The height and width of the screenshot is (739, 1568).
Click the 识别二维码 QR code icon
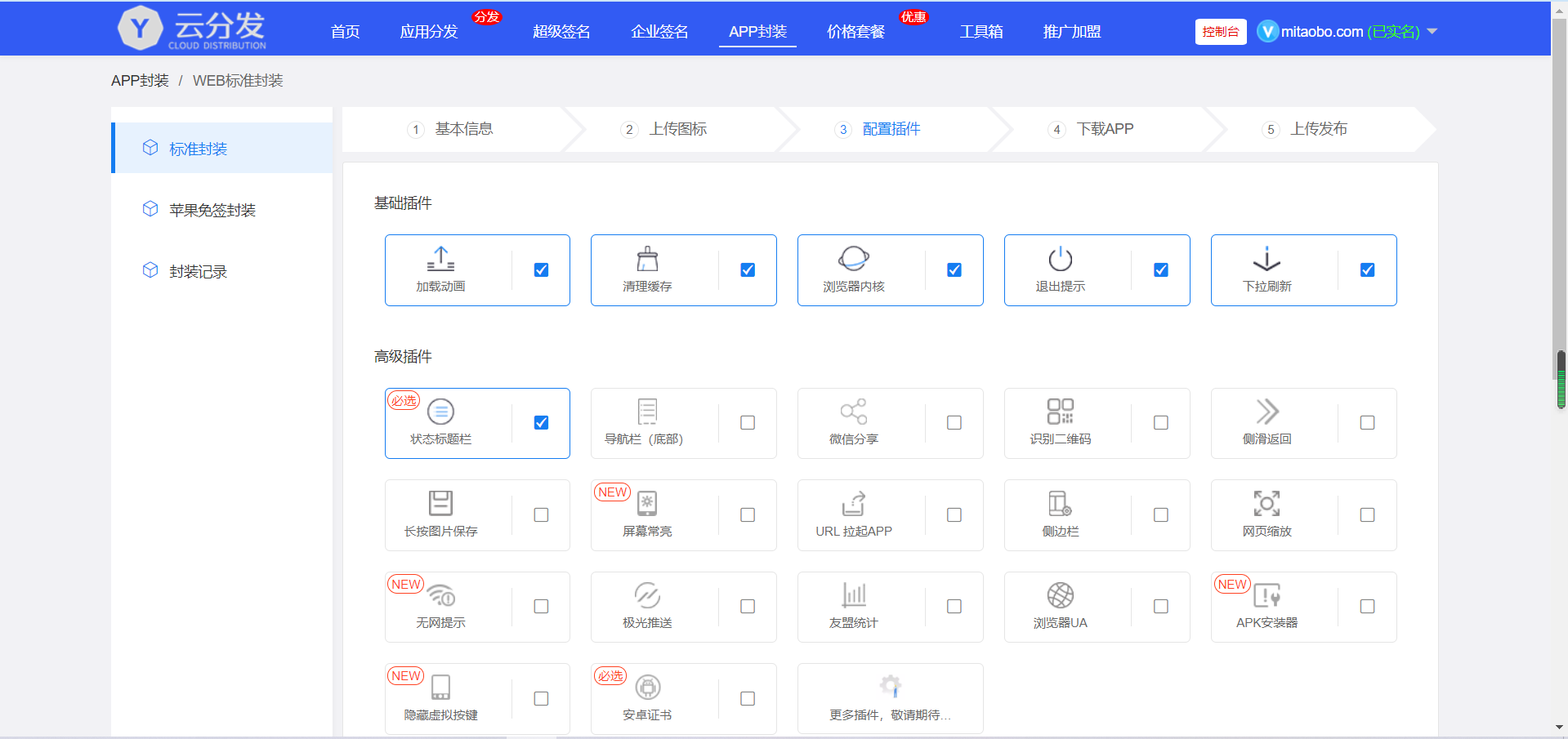(x=1060, y=412)
